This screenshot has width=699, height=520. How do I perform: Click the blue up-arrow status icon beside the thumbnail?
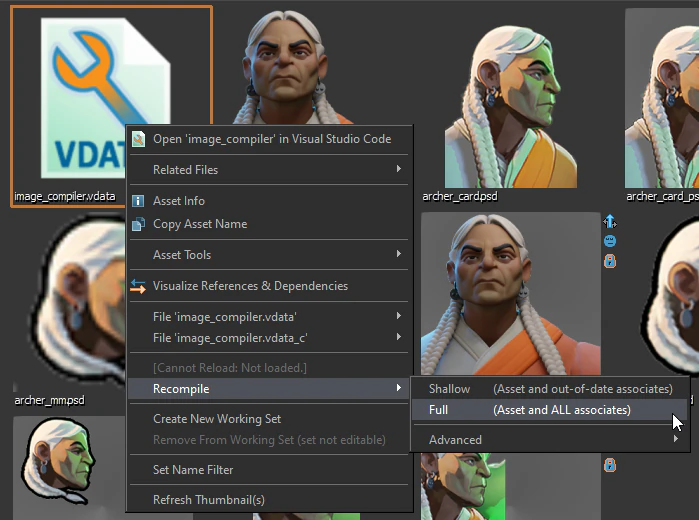tap(610, 222)
